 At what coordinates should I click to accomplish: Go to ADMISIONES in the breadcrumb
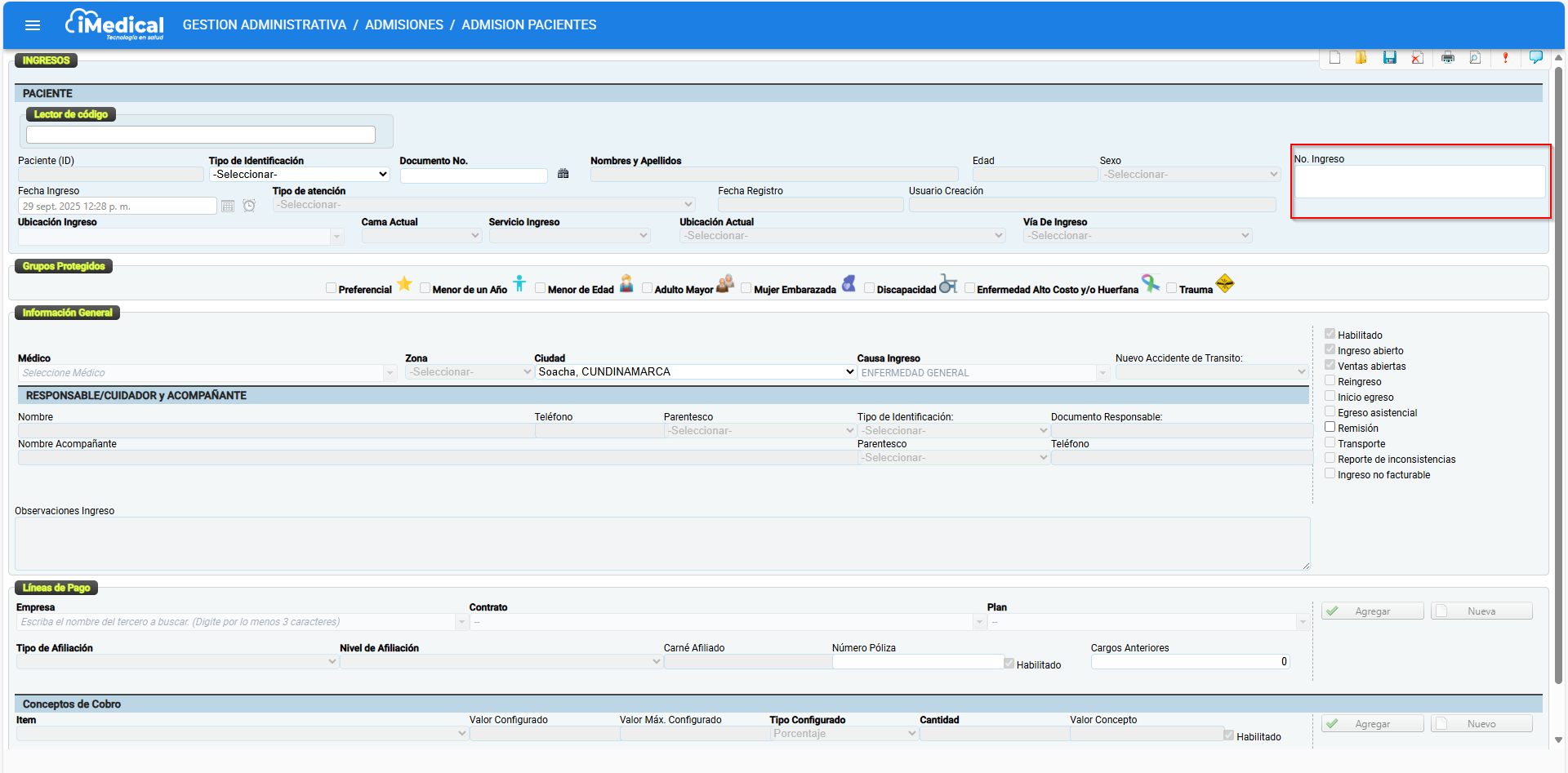tap(403, 25)
